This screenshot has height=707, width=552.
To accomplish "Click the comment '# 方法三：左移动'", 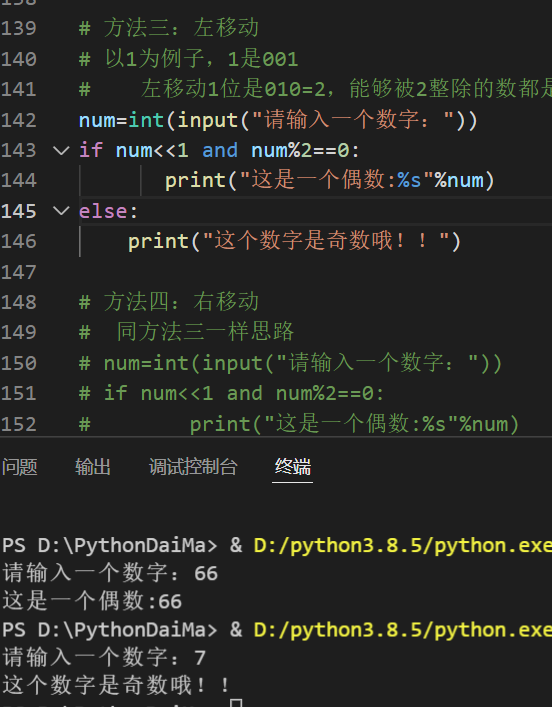I will coord(169,28).
